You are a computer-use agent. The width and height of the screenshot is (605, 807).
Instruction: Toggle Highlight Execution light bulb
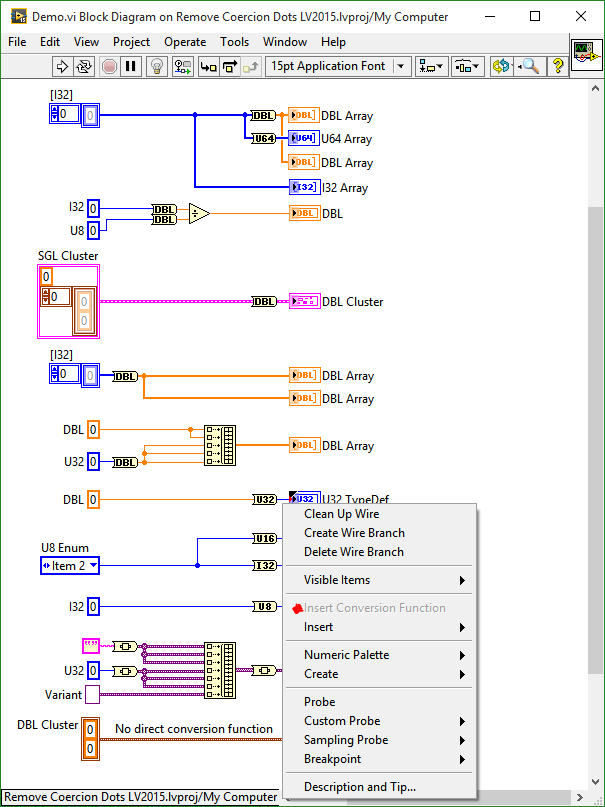[157, 66]
